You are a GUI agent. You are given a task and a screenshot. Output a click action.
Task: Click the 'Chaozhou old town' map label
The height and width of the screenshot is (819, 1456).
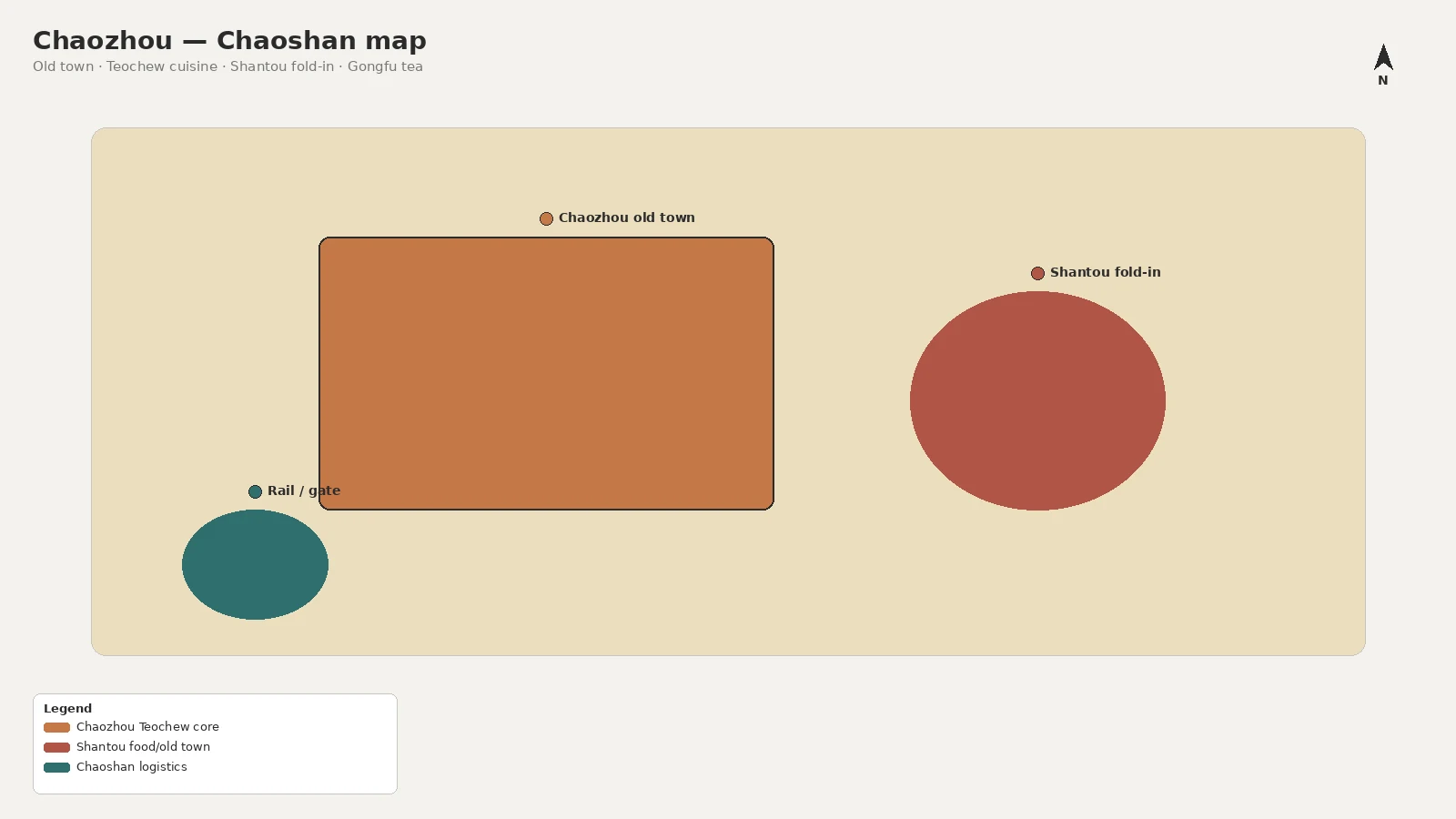pos(627,217)
